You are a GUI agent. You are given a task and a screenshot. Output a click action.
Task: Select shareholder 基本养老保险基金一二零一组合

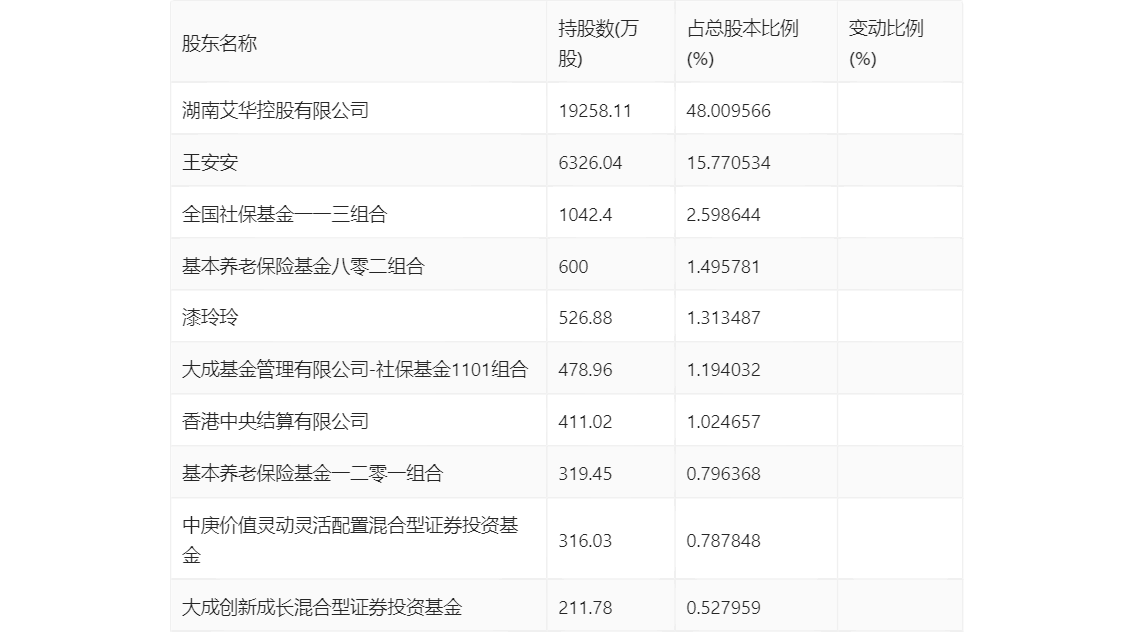pyautogui.click(x=312, y=474)
